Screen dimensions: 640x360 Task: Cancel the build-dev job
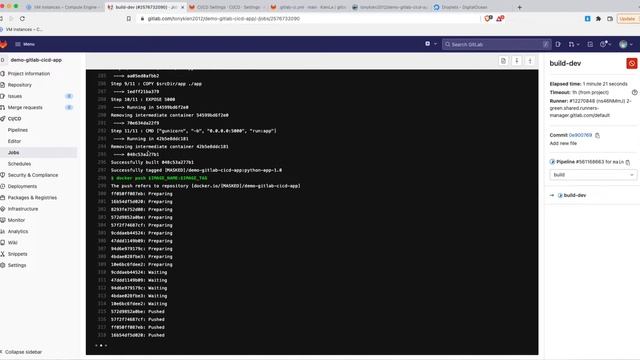click(x=631, y=63)
